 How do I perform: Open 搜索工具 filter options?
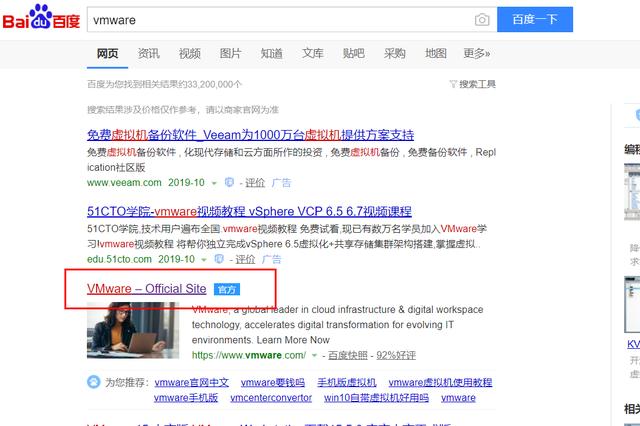point(473,84)
